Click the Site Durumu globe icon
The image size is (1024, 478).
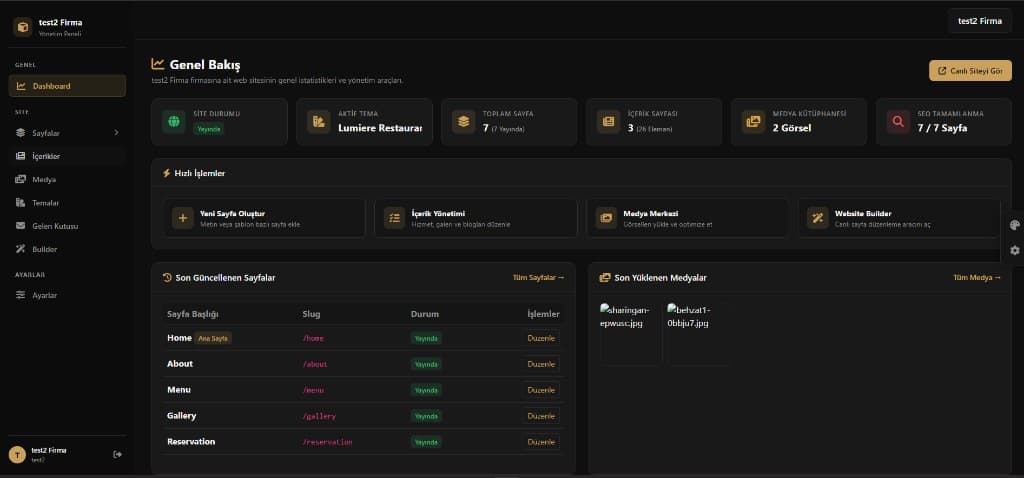pyautogui.click(x=174, y=121)
